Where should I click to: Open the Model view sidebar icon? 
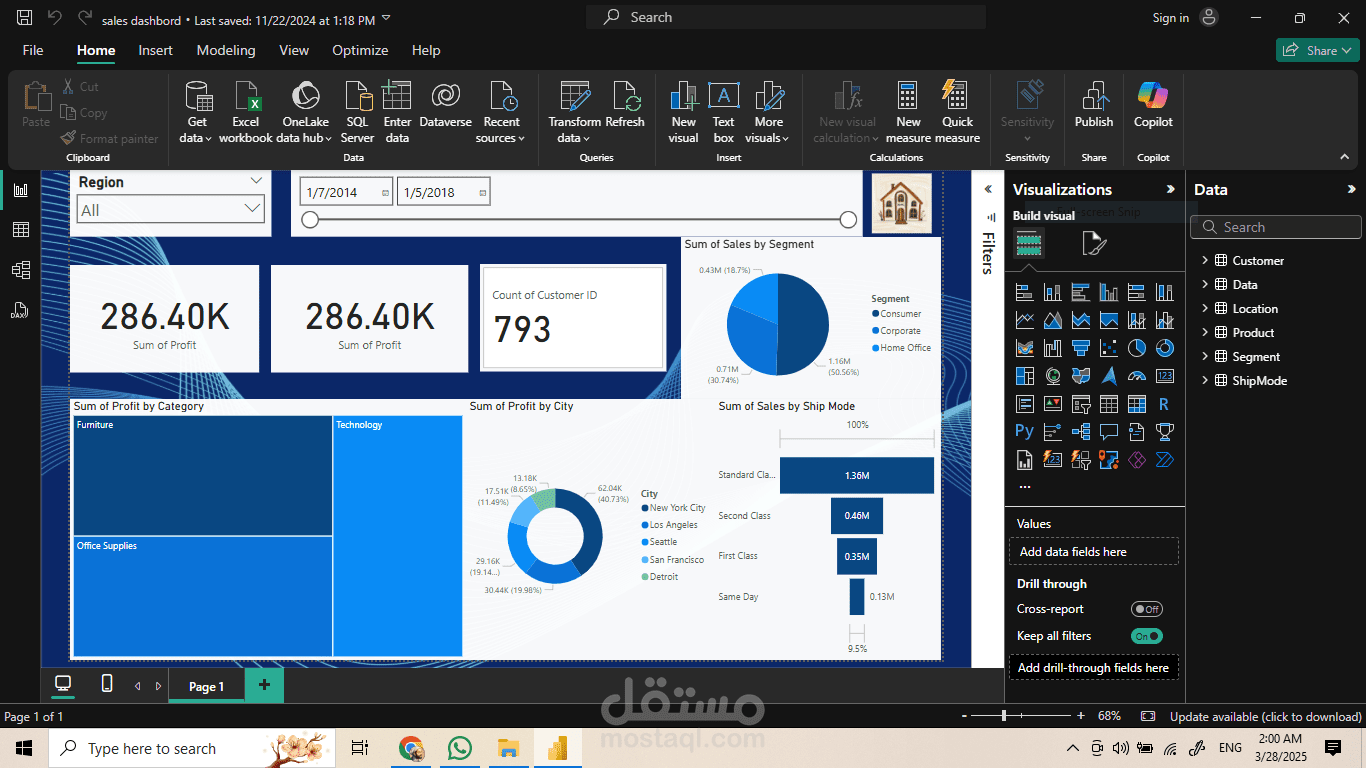[20, 270]
